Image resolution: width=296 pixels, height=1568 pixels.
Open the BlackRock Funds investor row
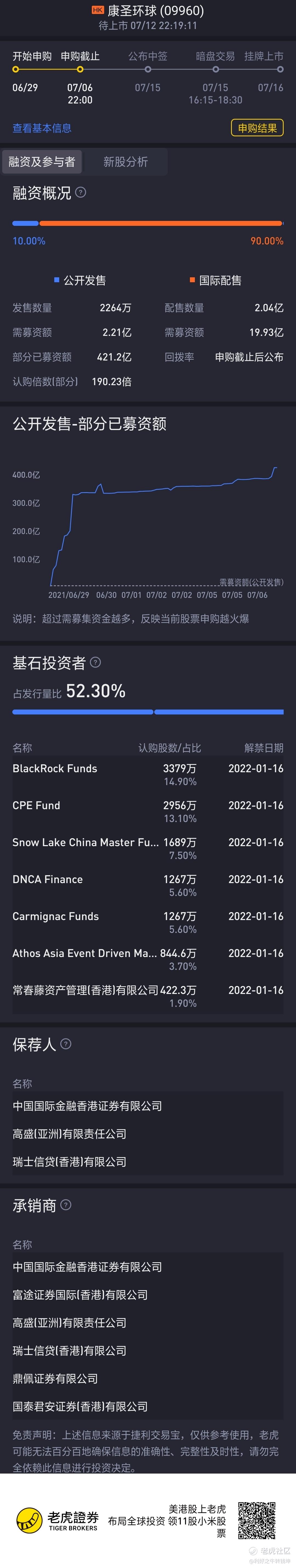point(148,774)
